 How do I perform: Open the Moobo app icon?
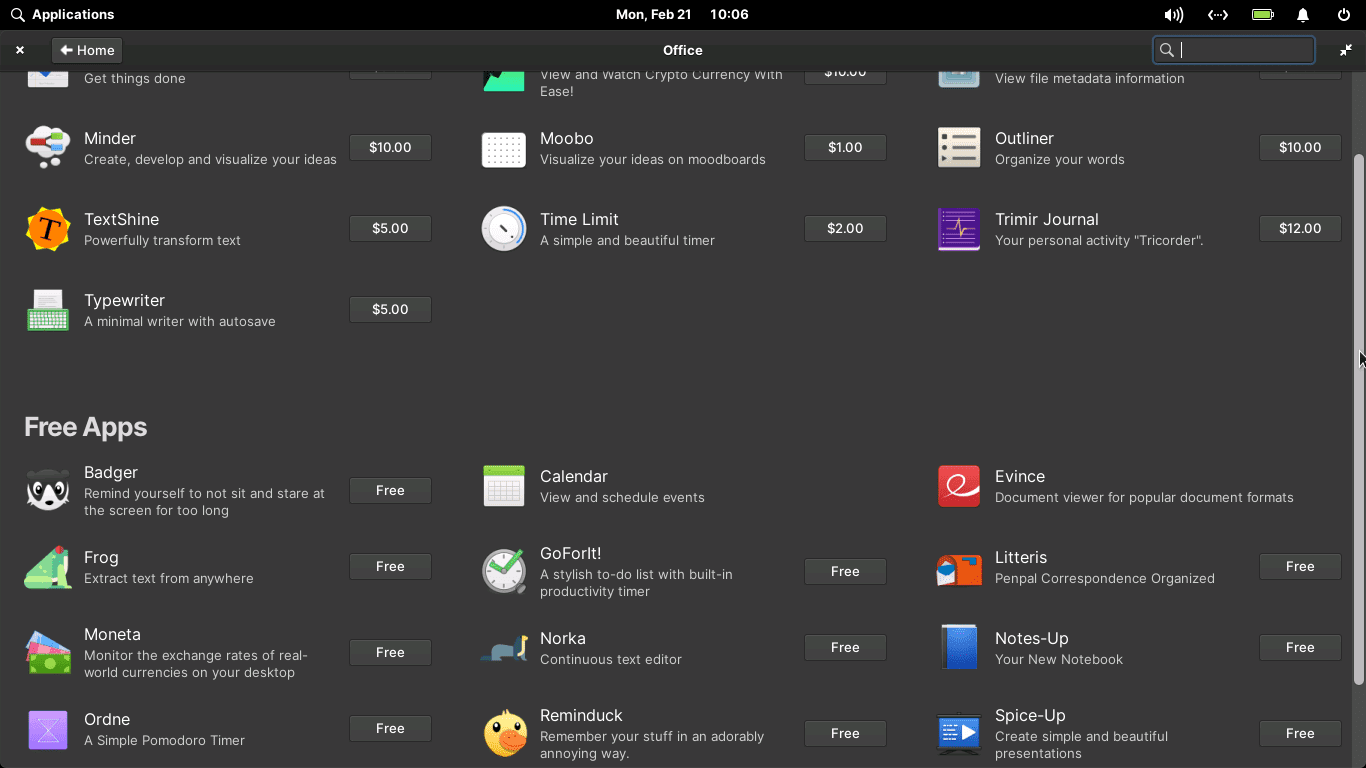coord(504,148)
